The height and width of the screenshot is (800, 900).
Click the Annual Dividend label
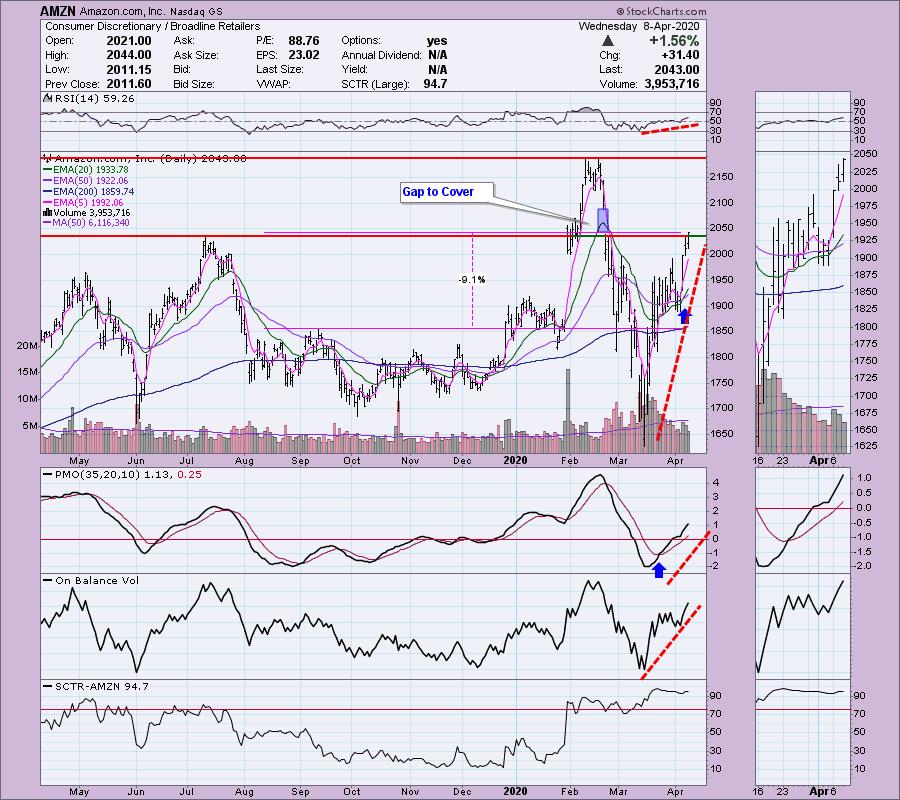382,55
